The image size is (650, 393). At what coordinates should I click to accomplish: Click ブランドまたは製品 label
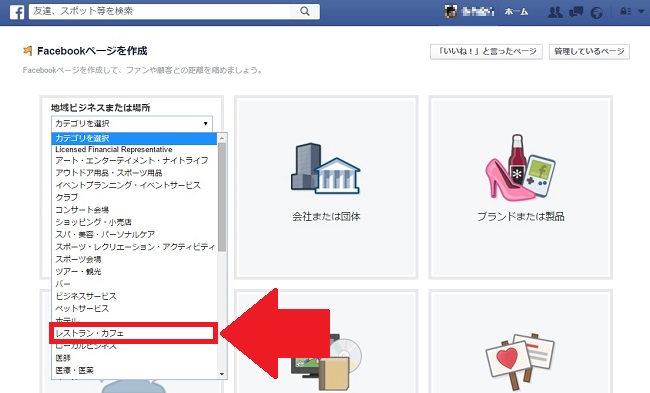point(521,216)
